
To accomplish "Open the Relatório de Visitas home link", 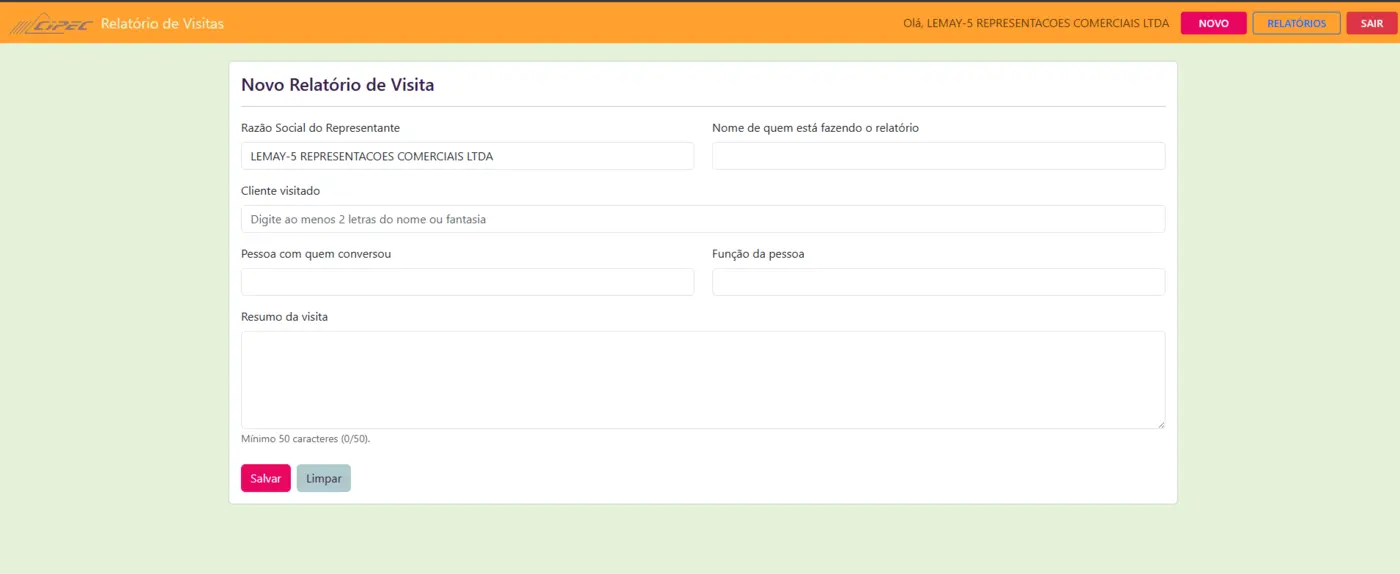I will pos(162,24).
